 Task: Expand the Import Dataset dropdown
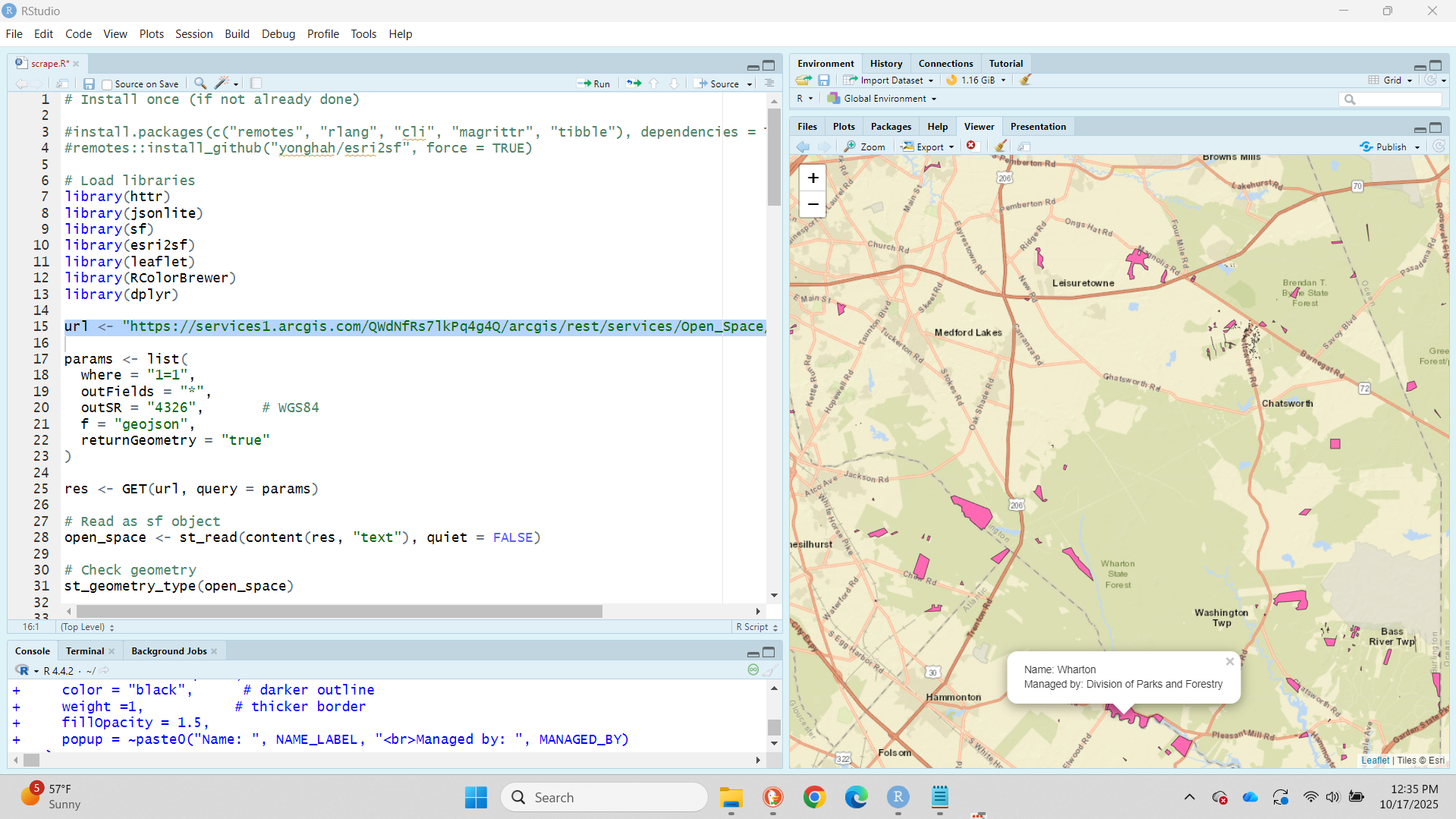click(x=892, y=80)
